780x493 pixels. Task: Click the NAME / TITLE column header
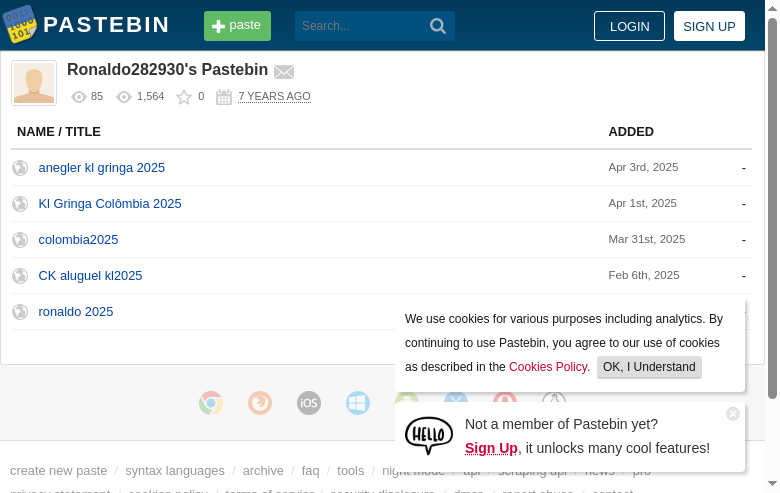coord(59,131)
